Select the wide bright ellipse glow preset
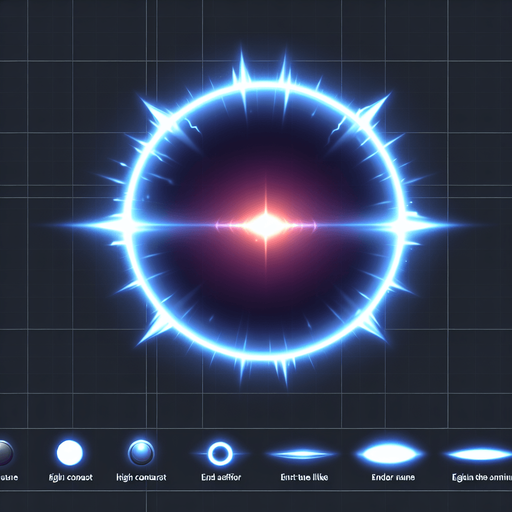This screenshot has height=512, width=512. [x=389, y=454]
